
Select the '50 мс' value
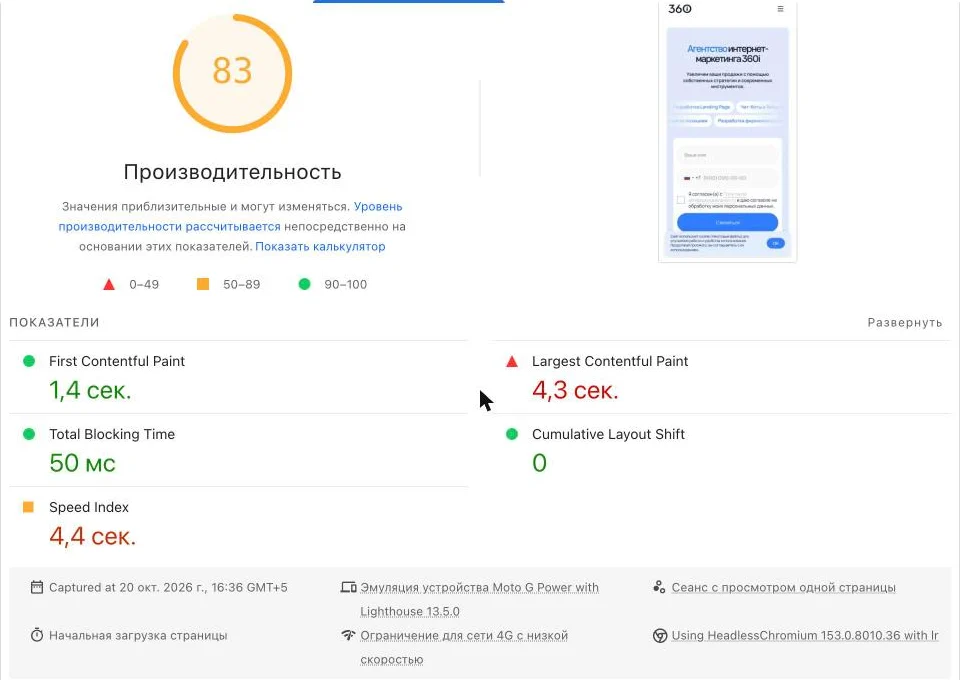[82, 463]
